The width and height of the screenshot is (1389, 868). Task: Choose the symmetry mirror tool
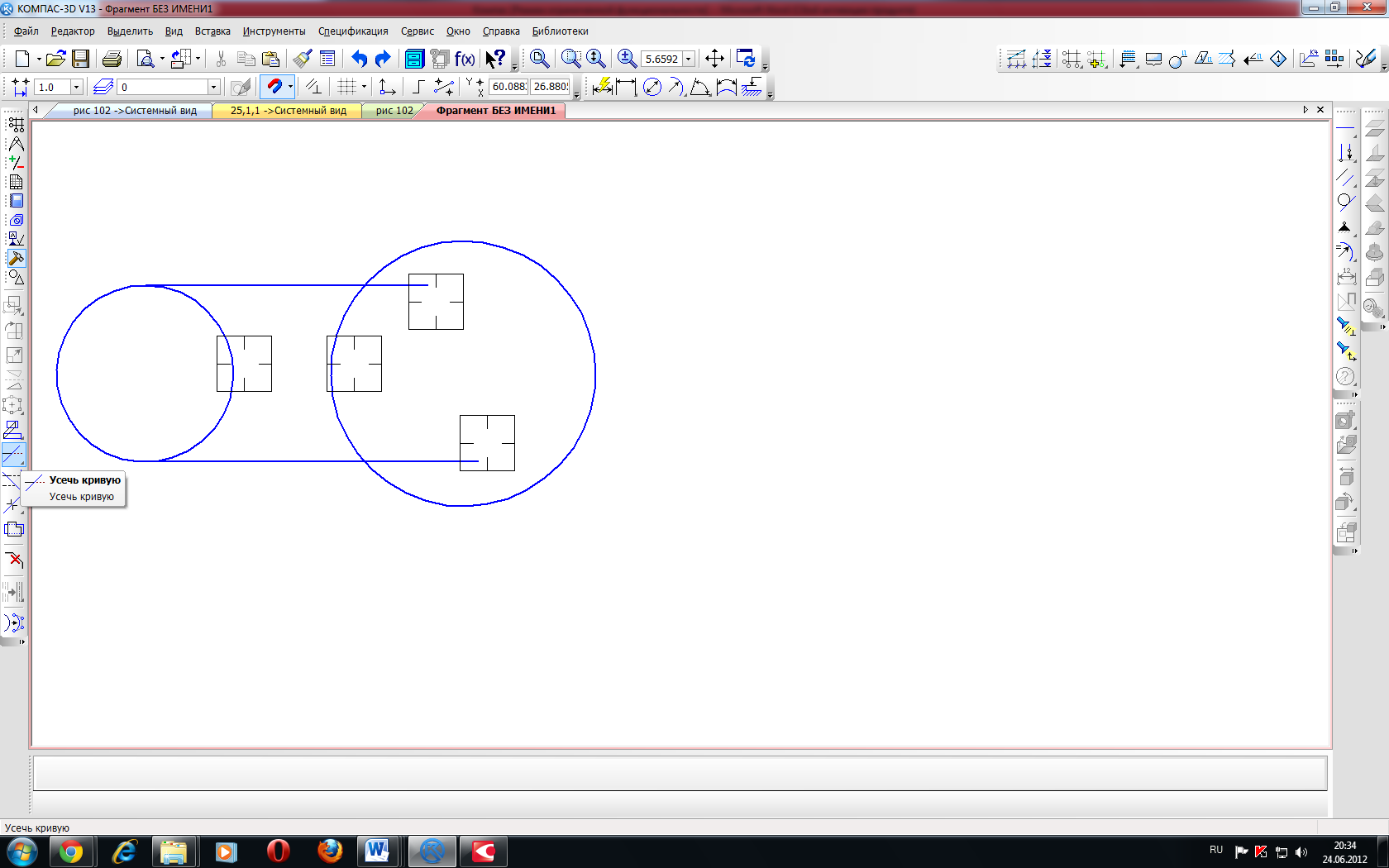(x=14, y=380)
